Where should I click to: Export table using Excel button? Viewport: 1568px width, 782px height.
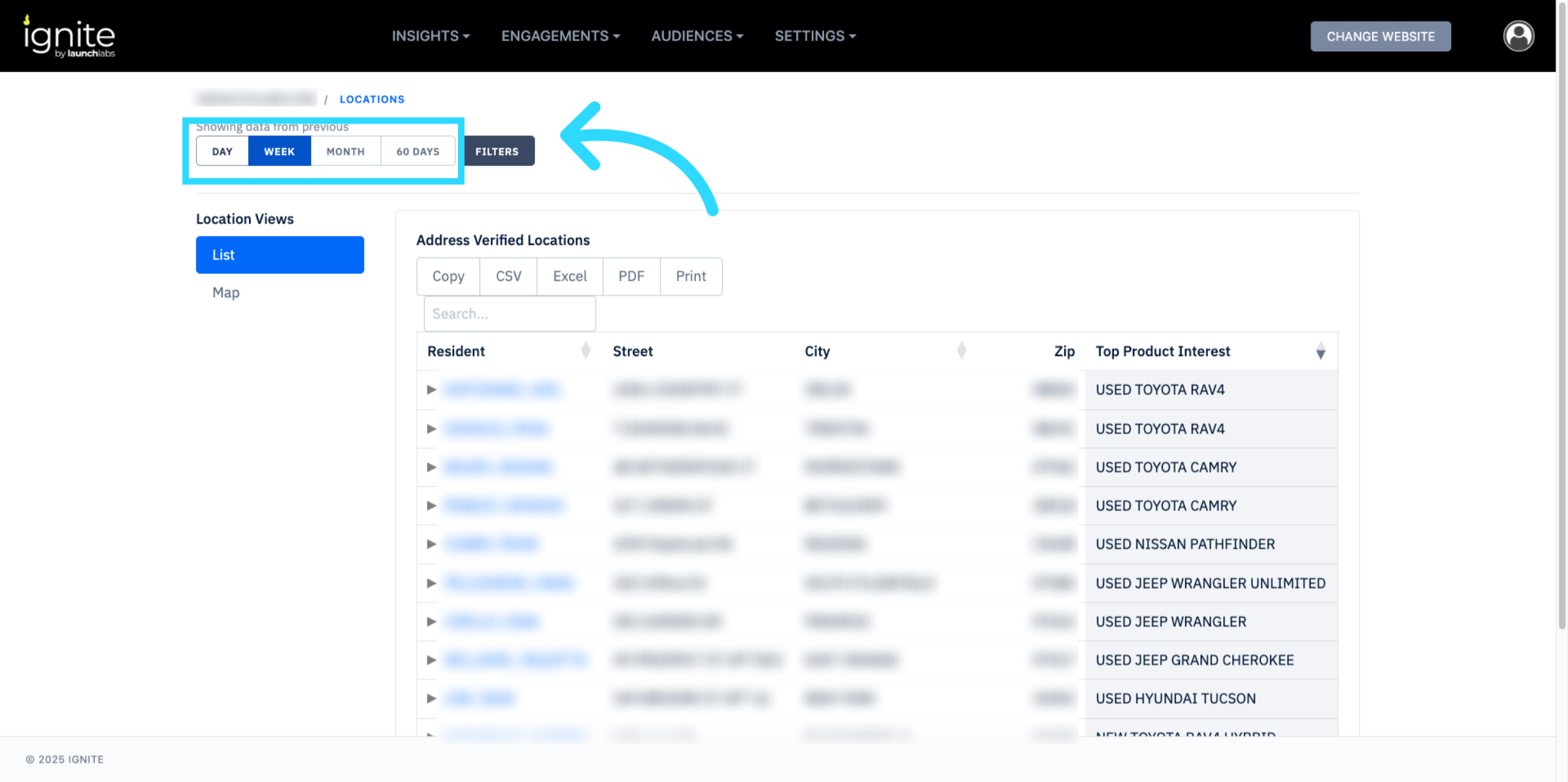570,276
